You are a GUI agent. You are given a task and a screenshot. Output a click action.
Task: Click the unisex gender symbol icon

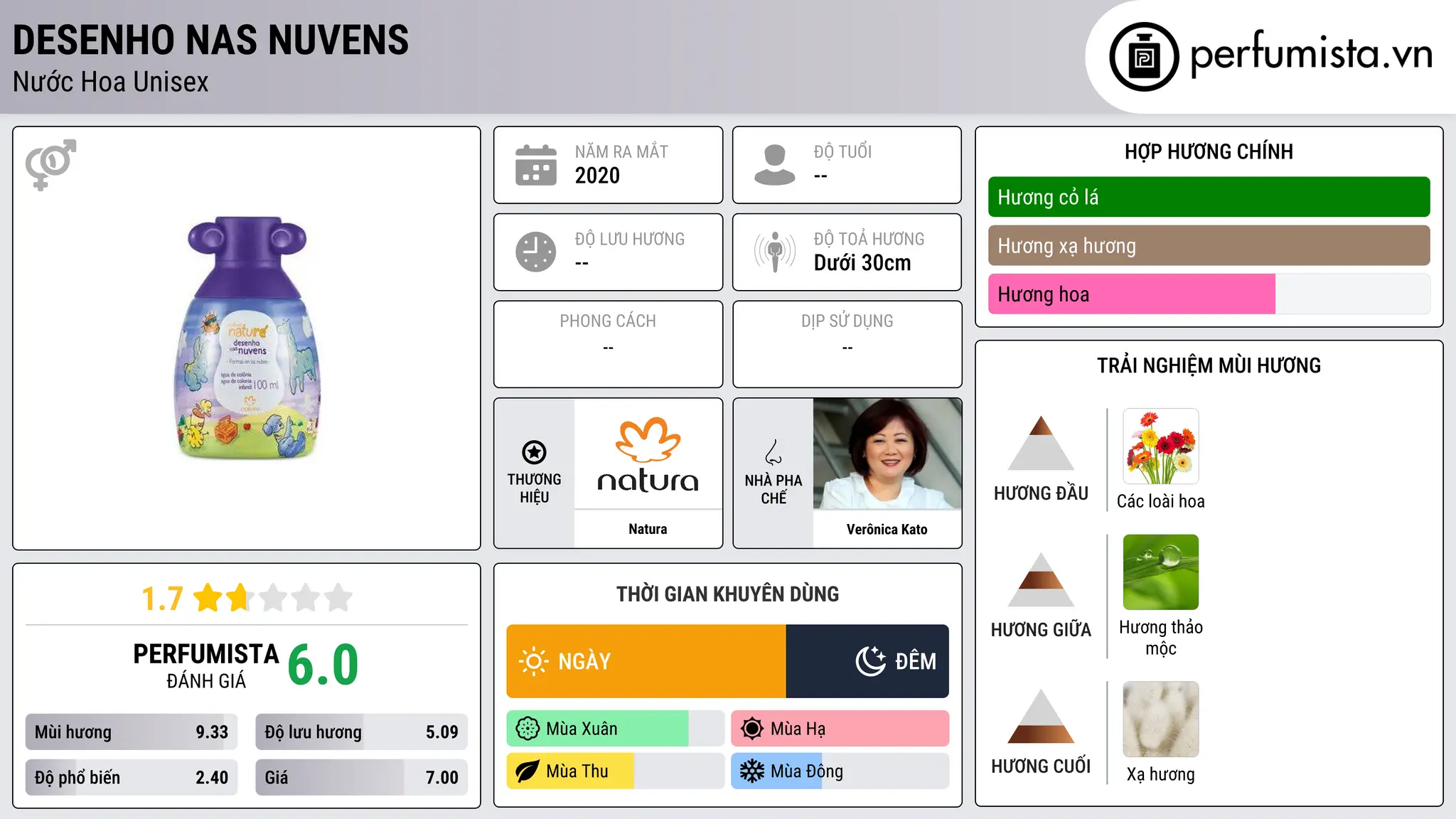tap(50, 164)
